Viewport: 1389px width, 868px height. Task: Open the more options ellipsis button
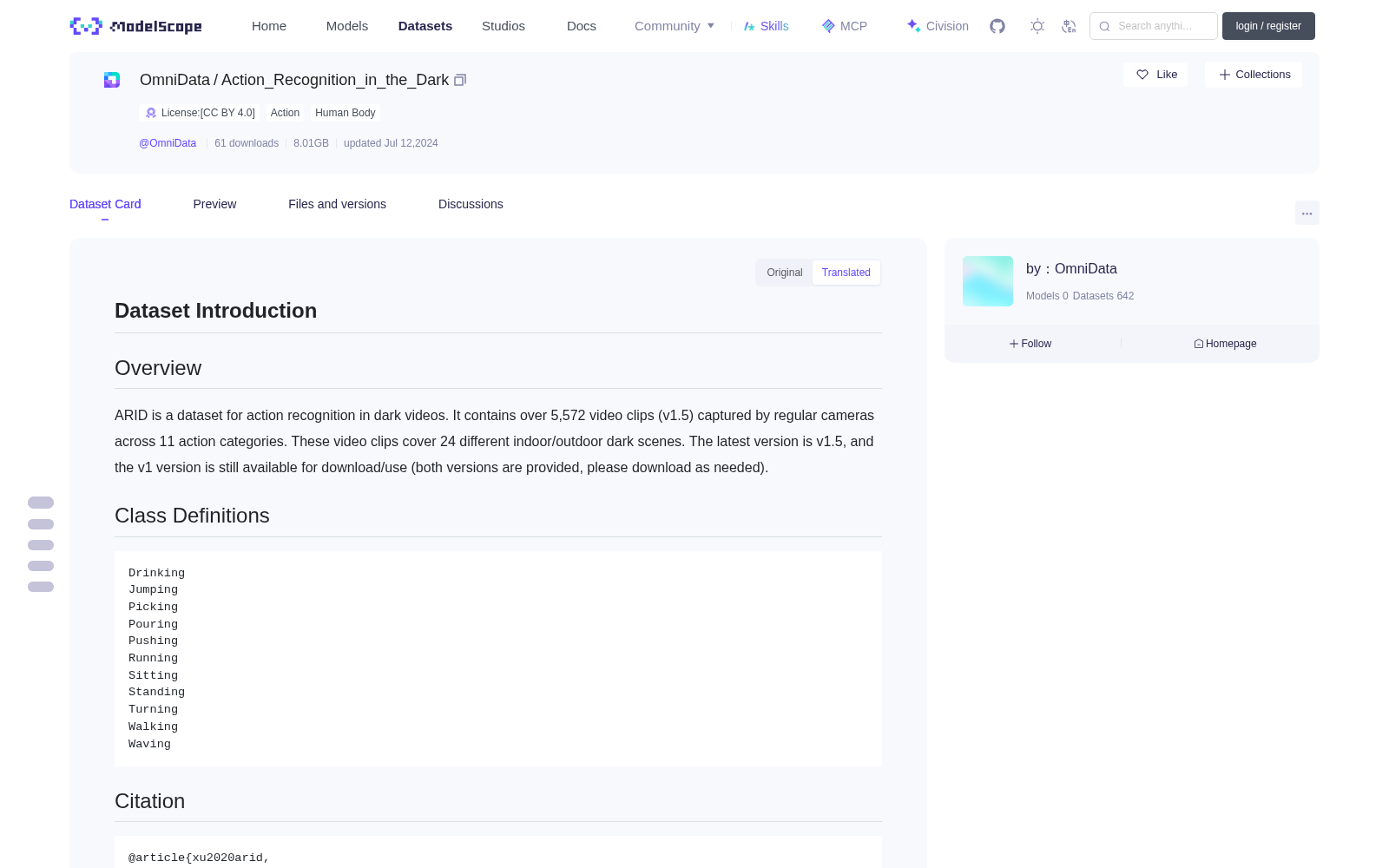pos(1307,213)
